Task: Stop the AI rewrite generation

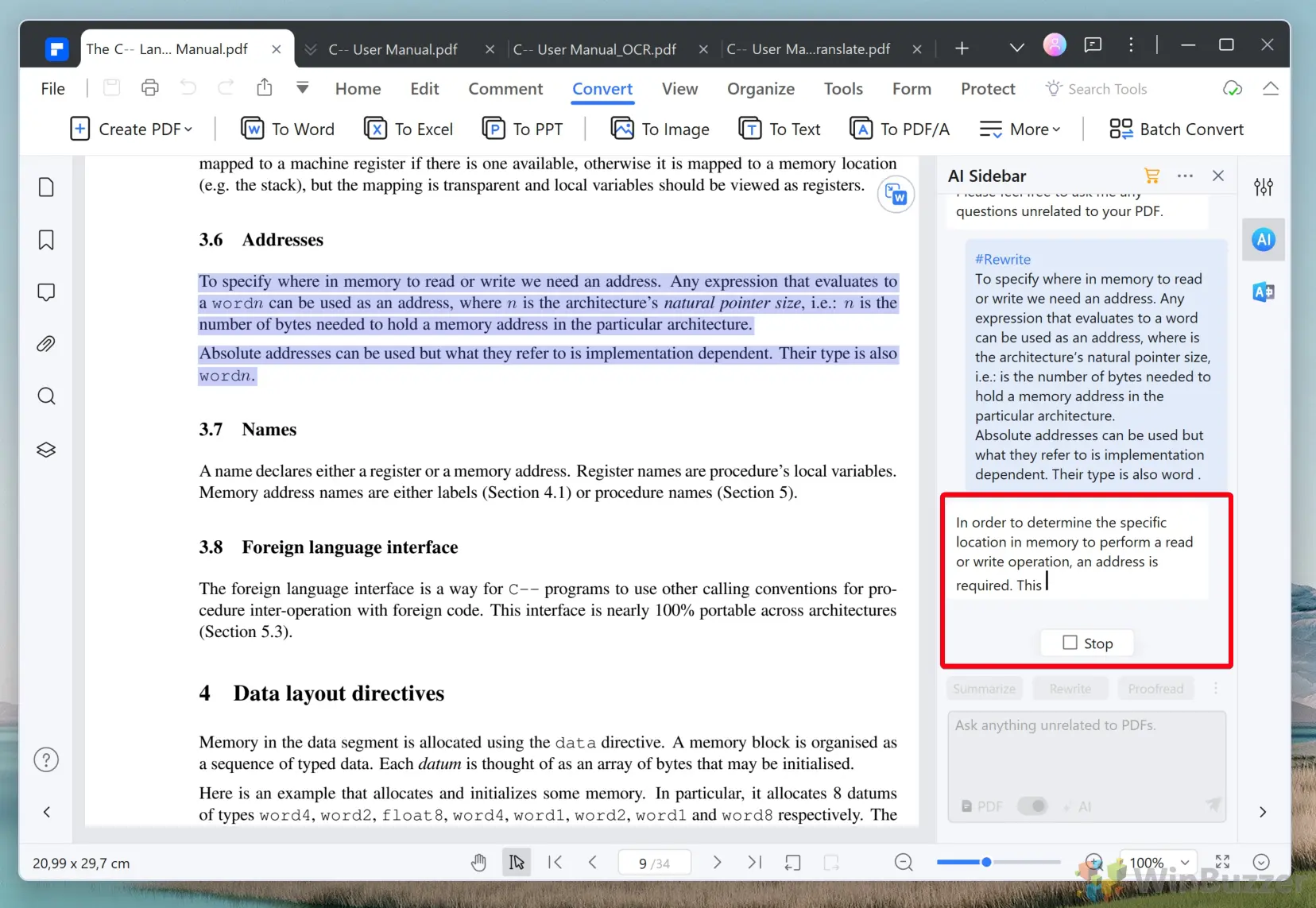Action: [x=1087, y=643]
